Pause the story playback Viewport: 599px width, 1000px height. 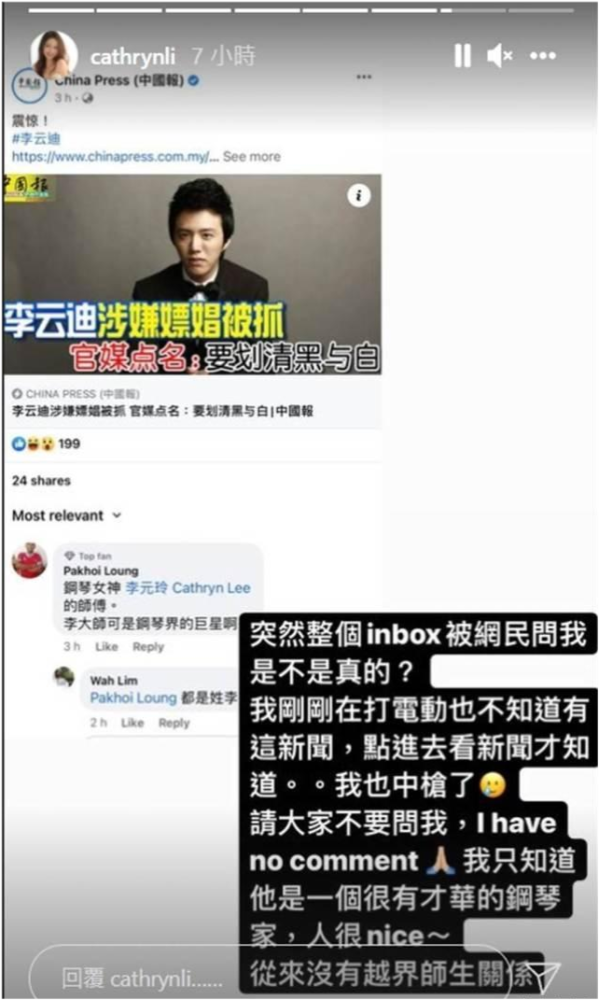[x=462, y=55]
